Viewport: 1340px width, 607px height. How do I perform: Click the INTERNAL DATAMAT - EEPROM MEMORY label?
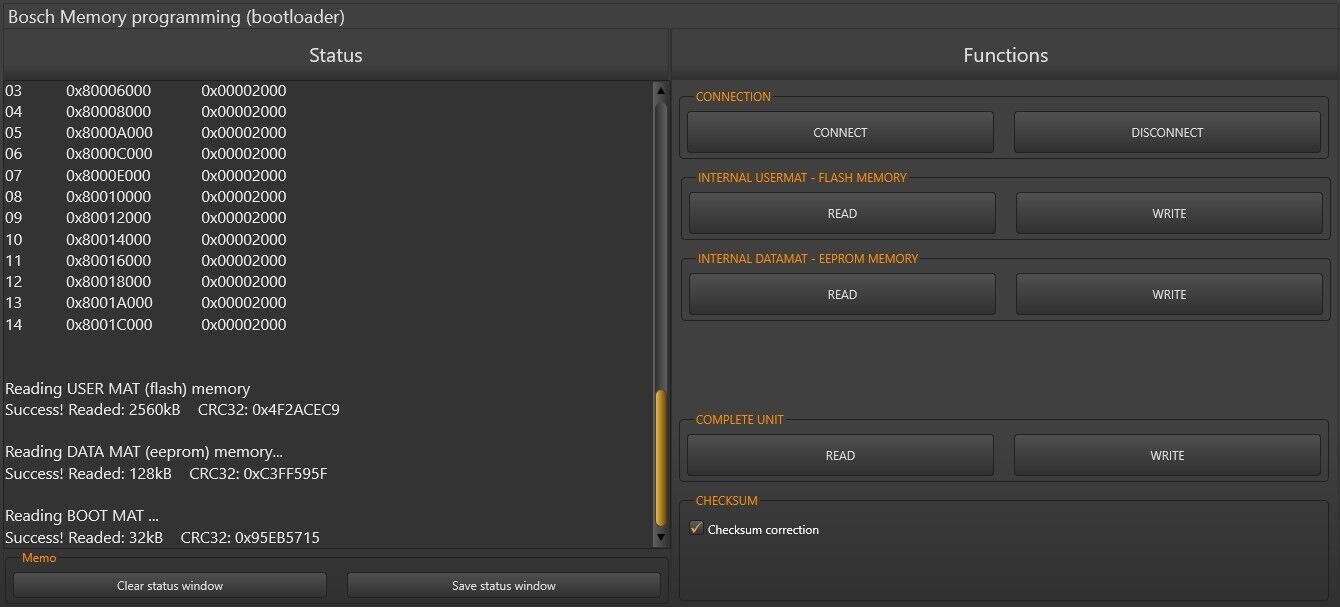click(808, 259)
